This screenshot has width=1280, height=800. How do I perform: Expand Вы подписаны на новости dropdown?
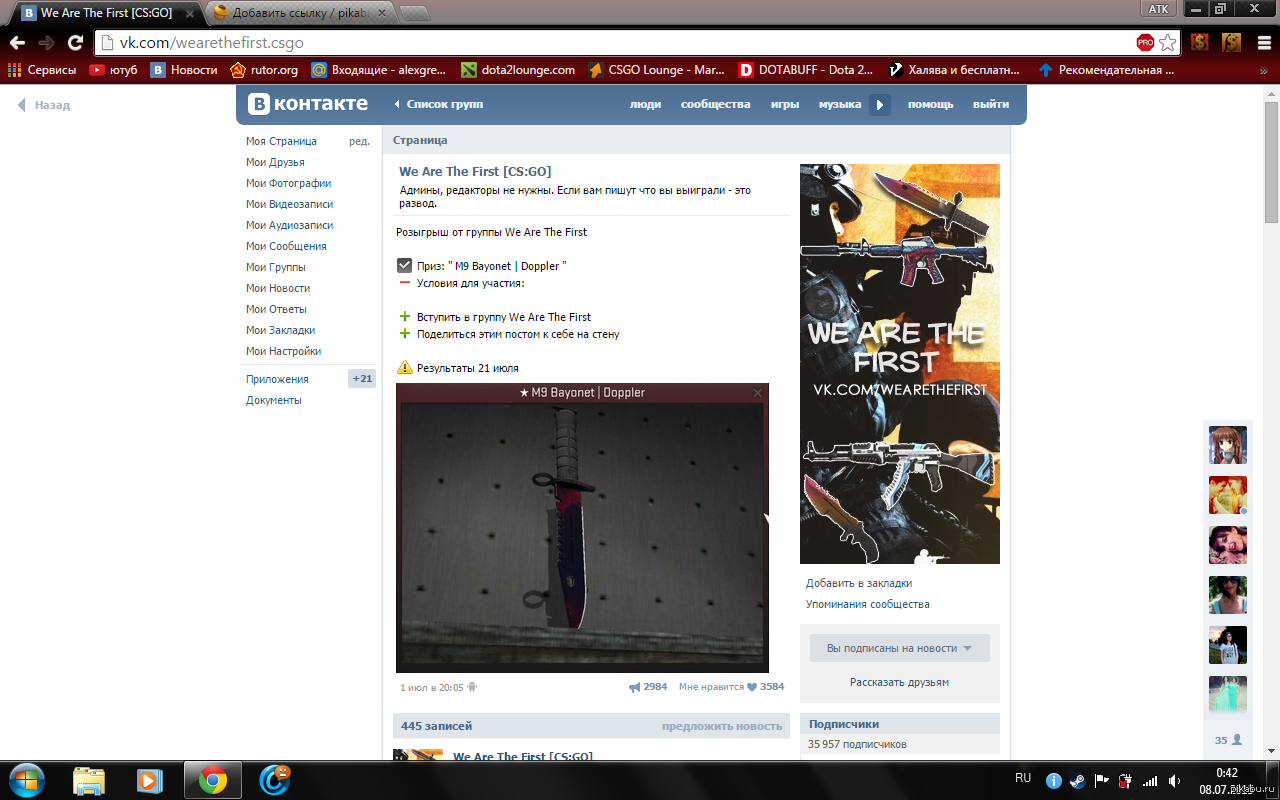(899, 648)
